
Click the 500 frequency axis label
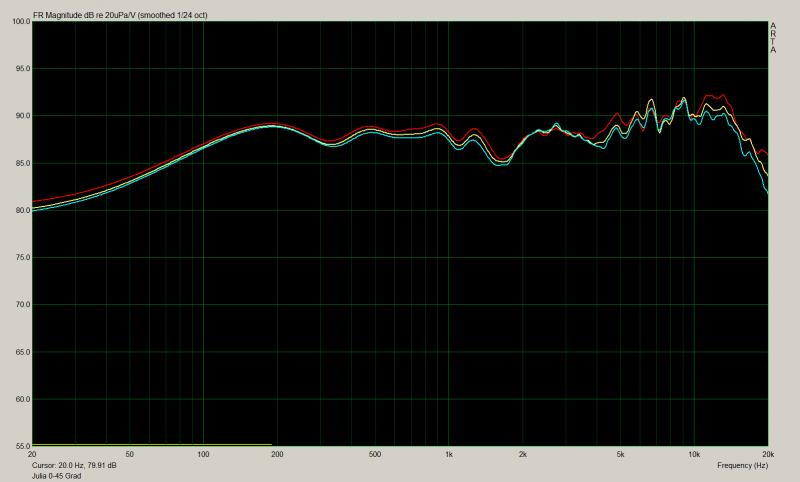pos(374,454)
